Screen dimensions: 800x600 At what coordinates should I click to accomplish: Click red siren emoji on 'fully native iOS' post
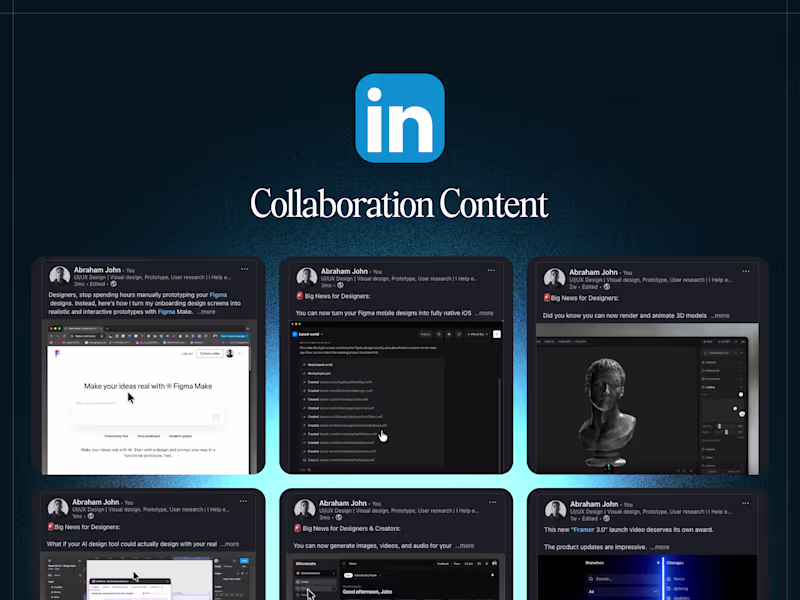(x=300, y=296)
